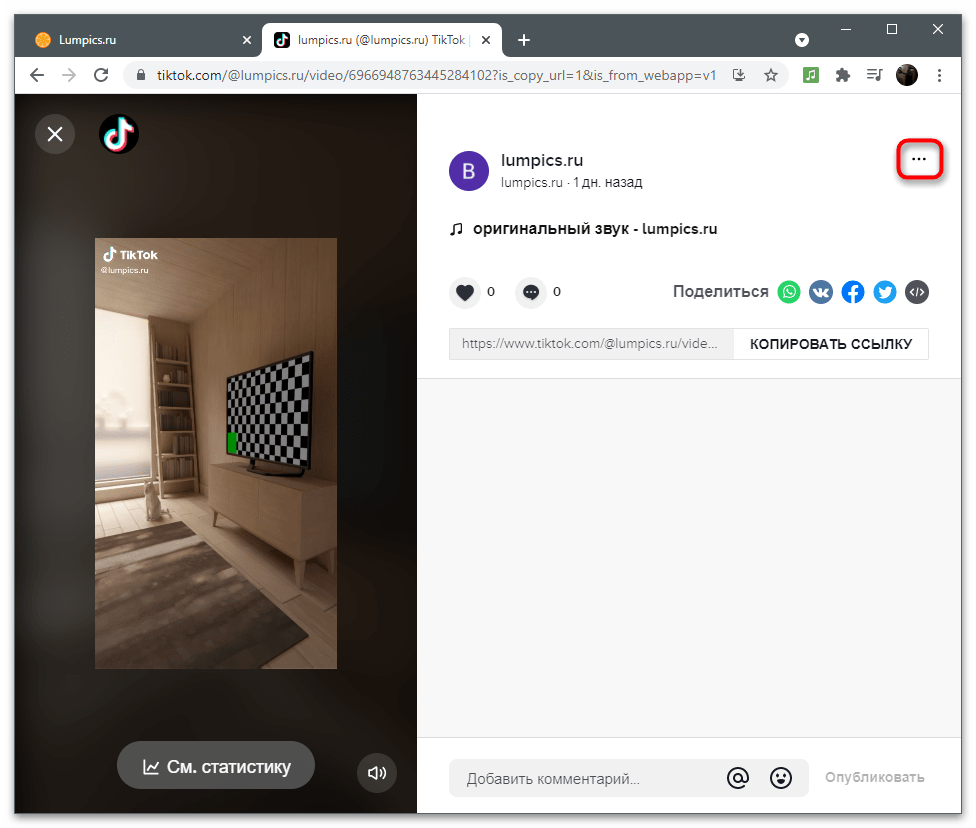
Task: Close the TikTok video viewer
Action: (x=55, y=134)
